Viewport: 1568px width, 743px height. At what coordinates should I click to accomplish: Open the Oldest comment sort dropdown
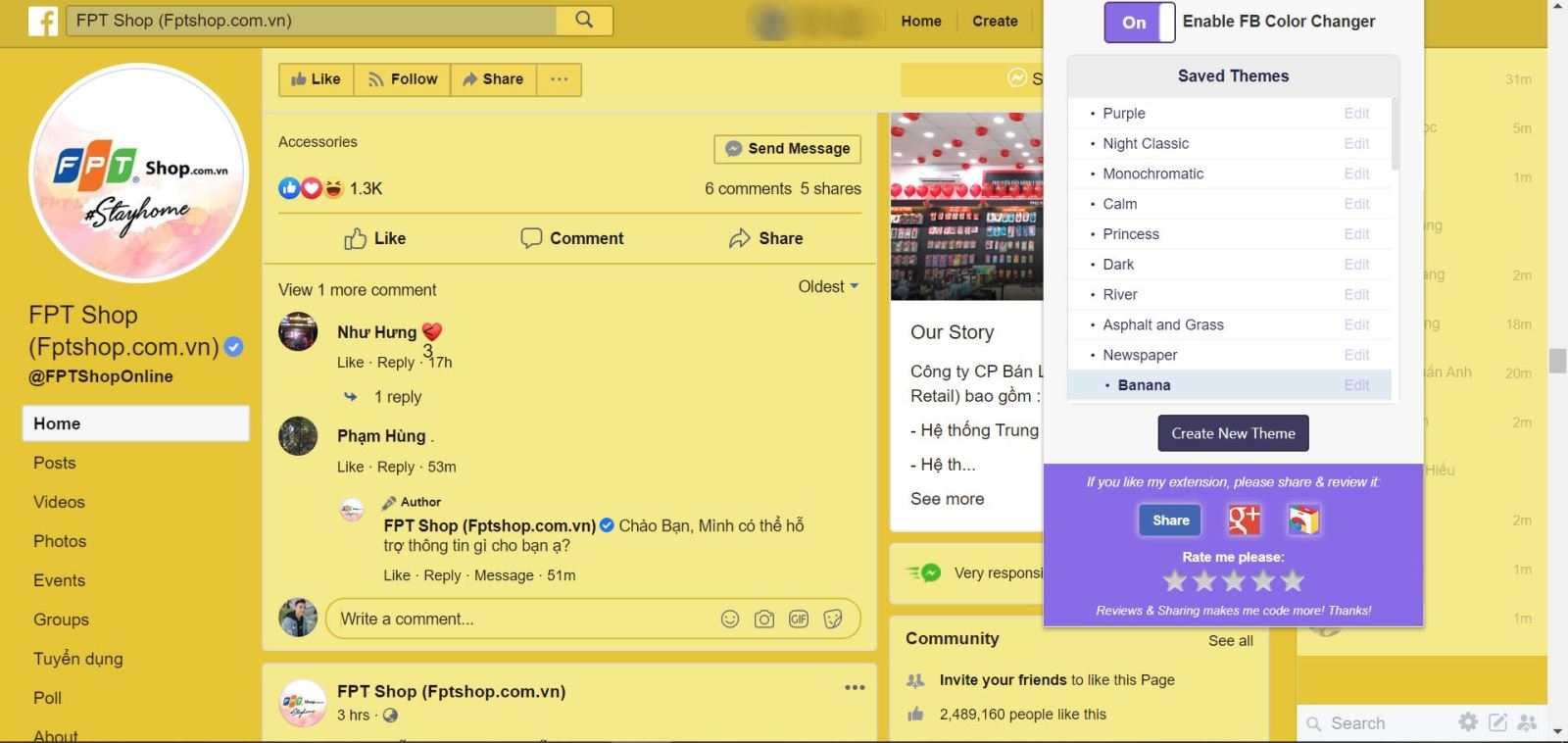pos(828,286)
